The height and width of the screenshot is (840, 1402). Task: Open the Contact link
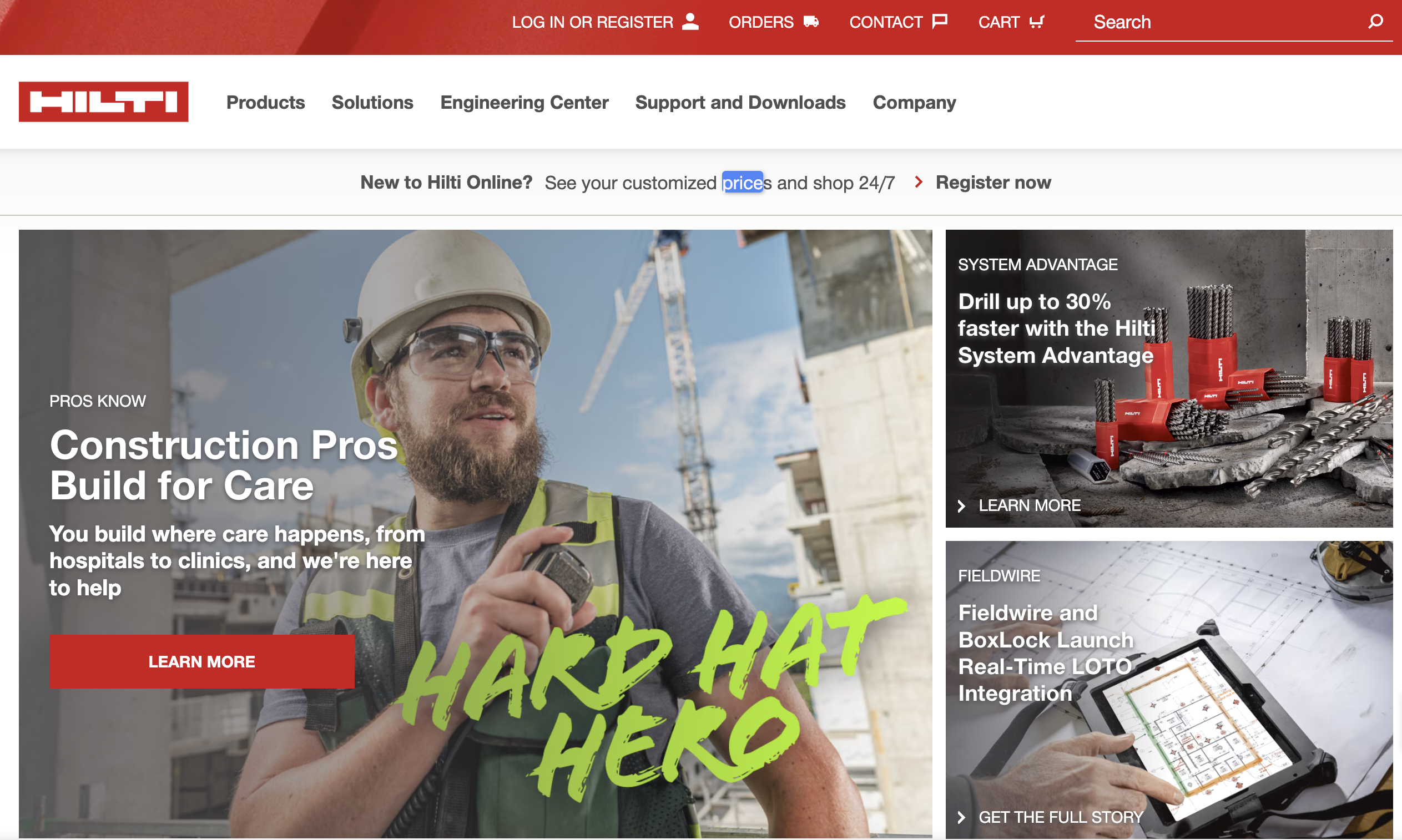click(898, 22)
